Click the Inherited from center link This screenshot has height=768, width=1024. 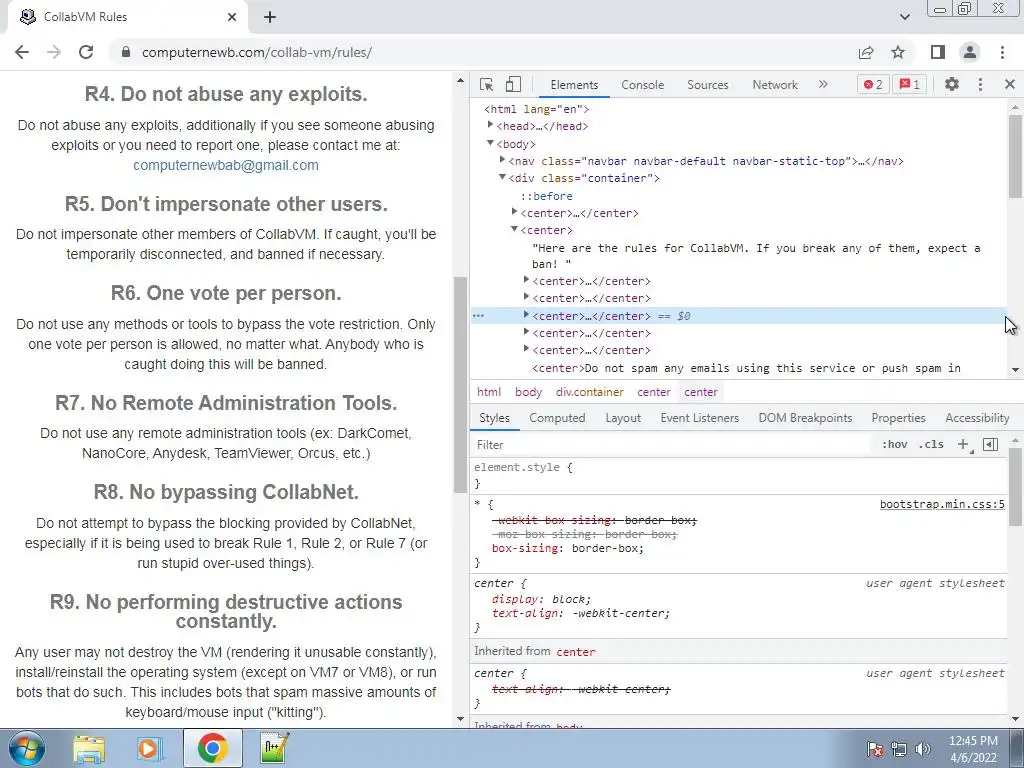[575, 652]
